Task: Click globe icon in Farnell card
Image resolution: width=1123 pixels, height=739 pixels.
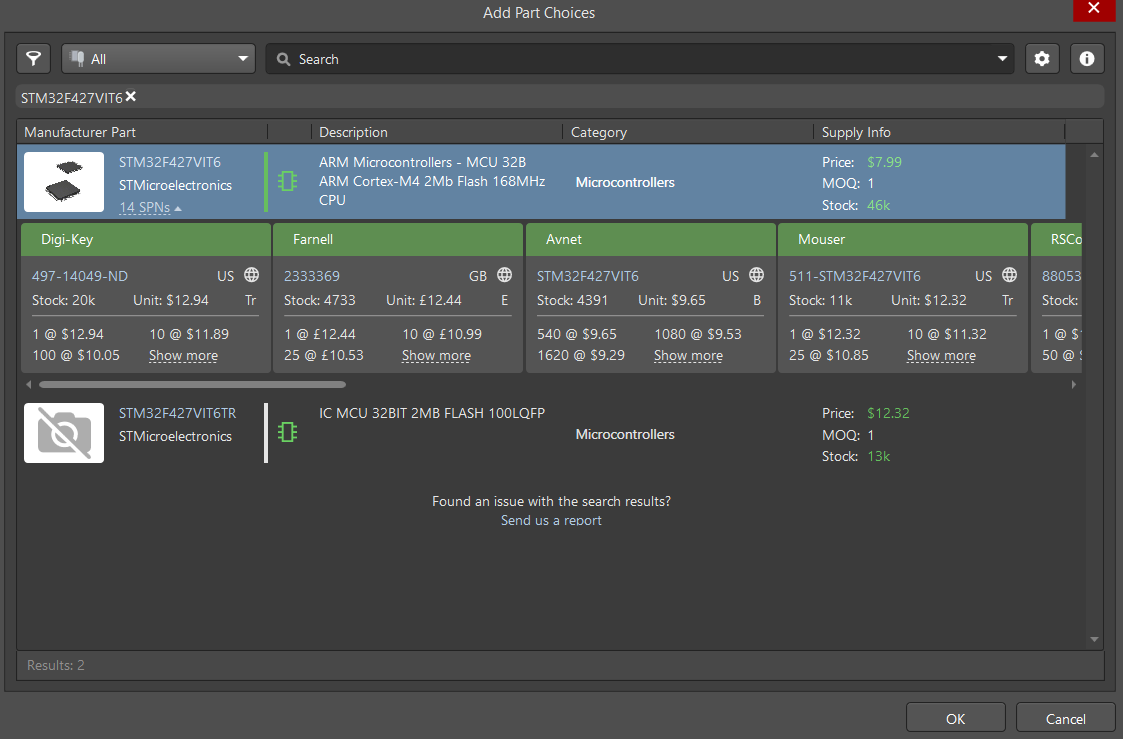Action: (504, 276)
